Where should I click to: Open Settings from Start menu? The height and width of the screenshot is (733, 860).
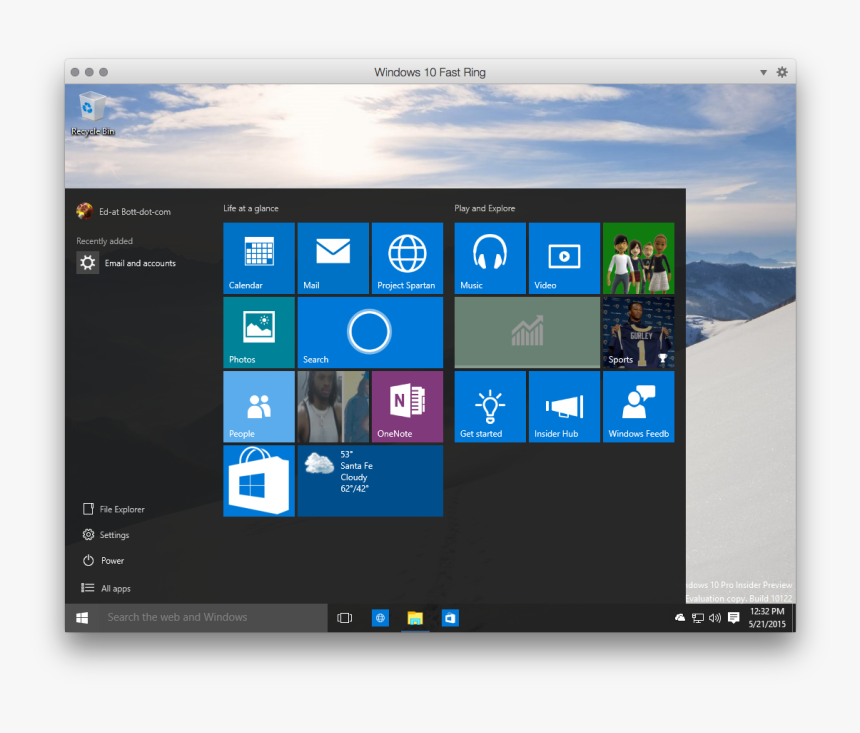[x=106, y=534]
